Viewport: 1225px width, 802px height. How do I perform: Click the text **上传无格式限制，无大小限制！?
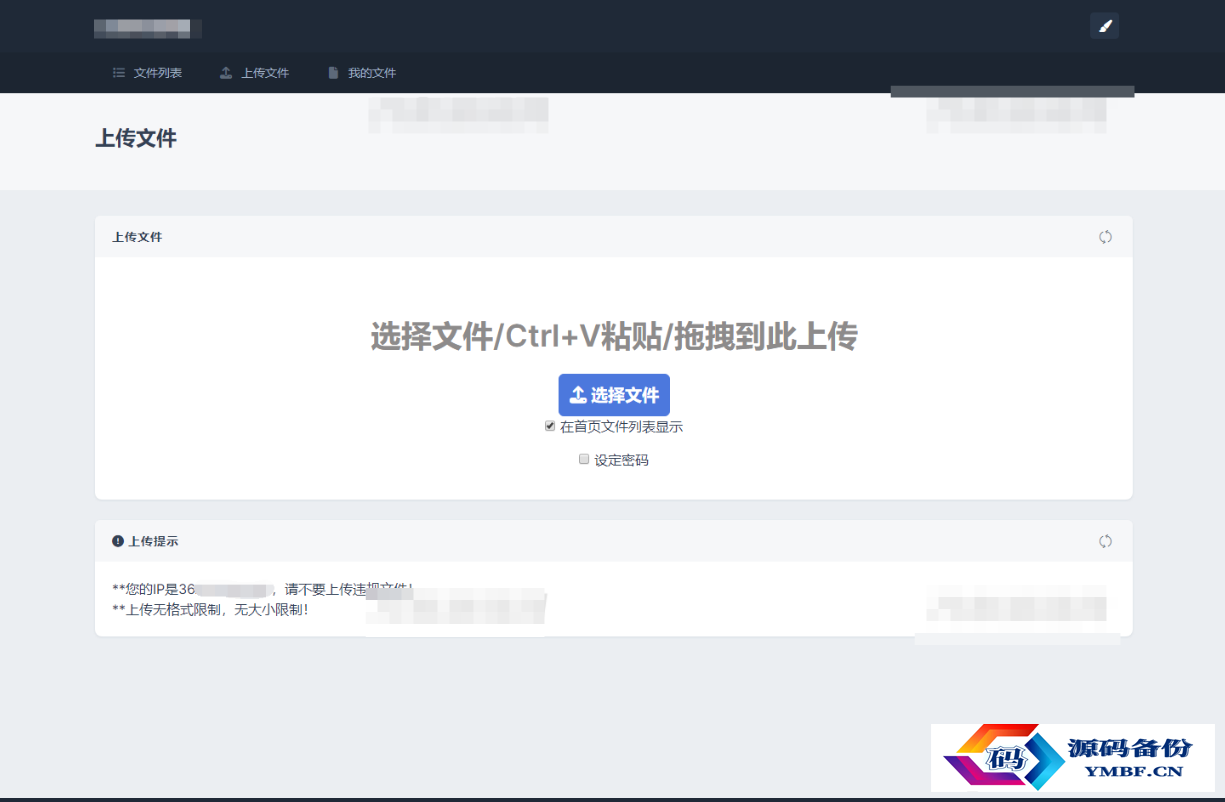click(211, 609)
